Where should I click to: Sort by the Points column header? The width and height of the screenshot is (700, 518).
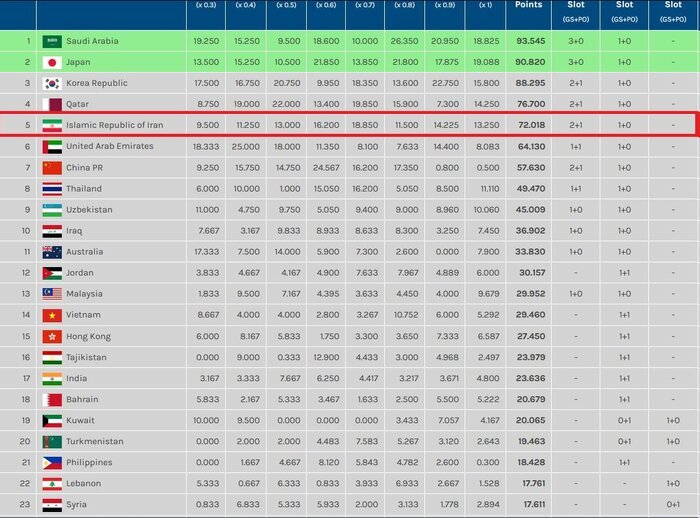click(530, 6)
